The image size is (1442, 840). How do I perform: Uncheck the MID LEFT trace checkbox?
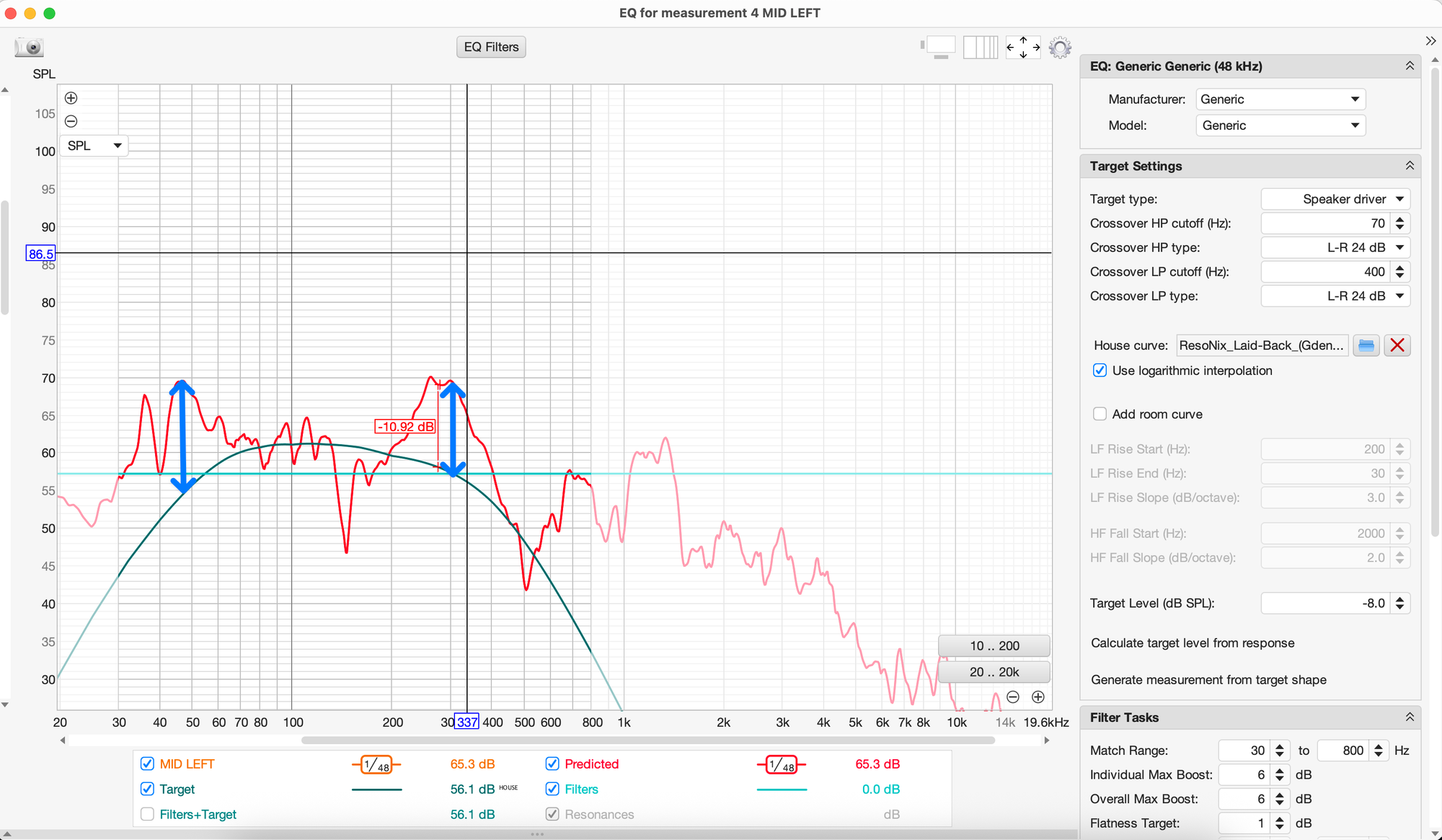point(147,764)
